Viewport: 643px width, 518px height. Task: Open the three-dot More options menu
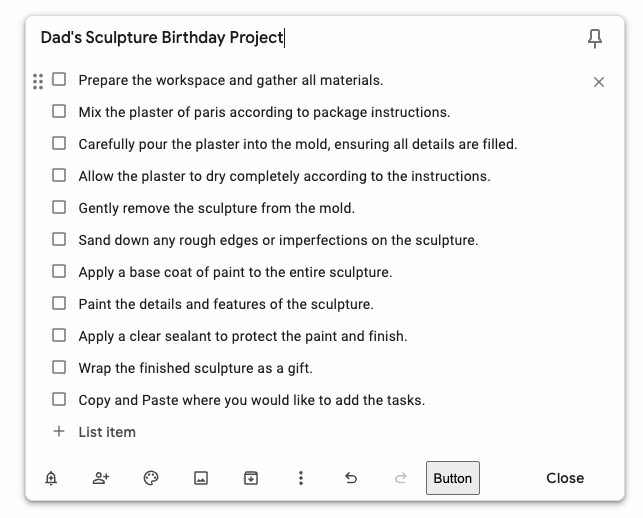click(x=301, y=478)
